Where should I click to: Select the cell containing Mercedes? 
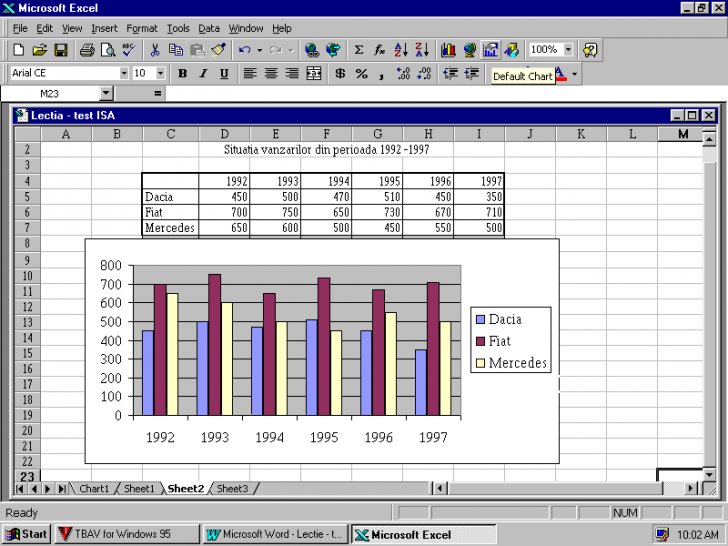click(170, 228)
